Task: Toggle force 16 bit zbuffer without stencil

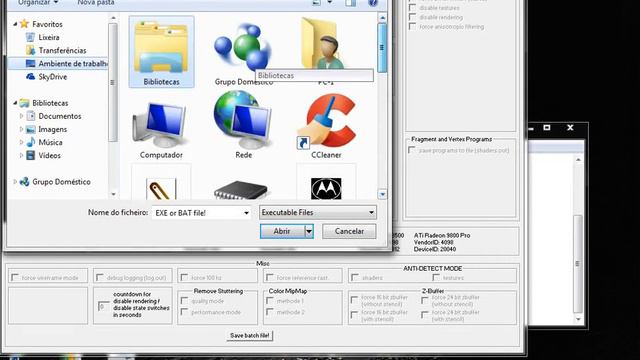Action: tap(354, 300)
